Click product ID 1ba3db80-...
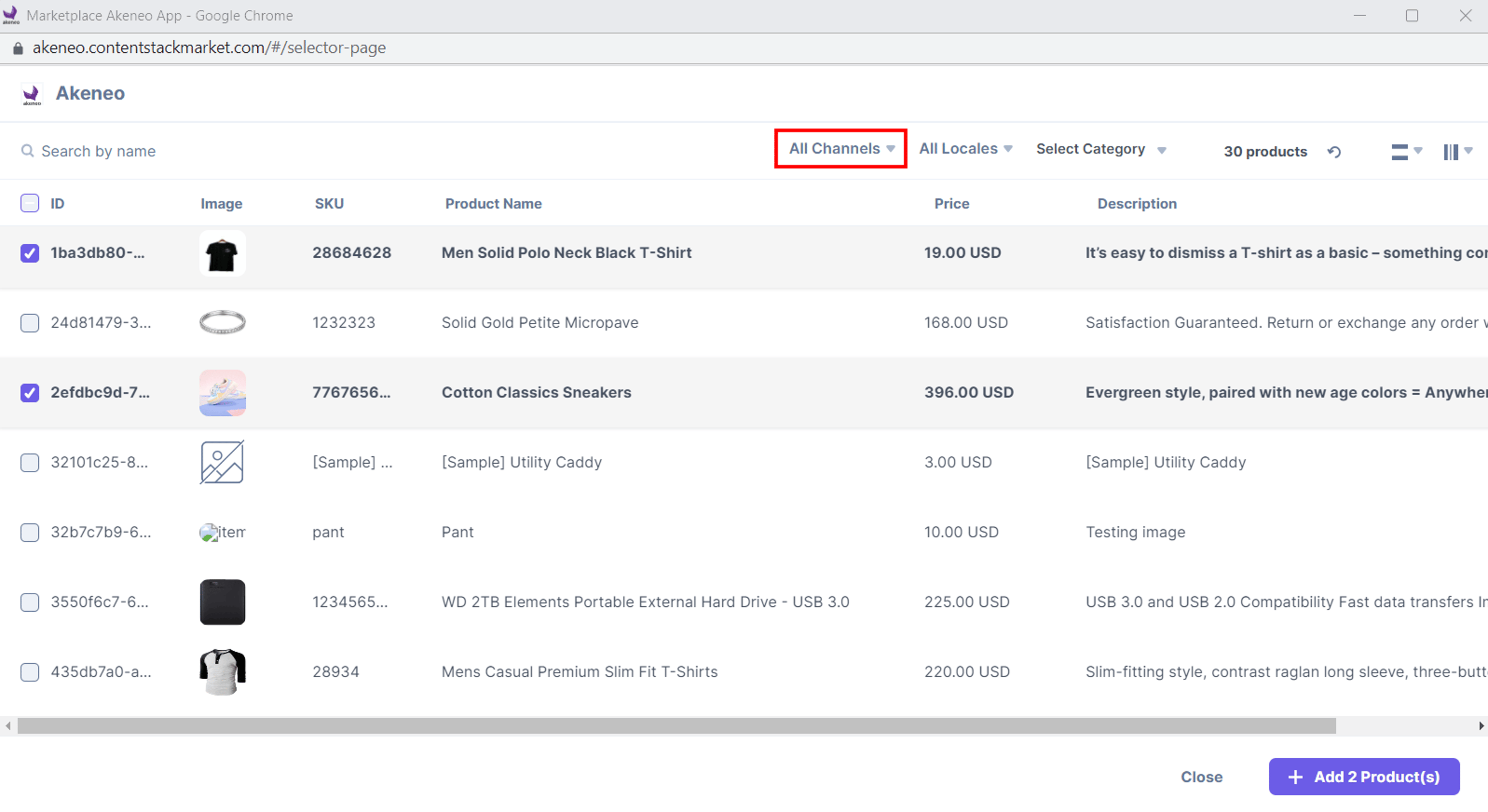Viewport: 1488px width, 812px height. (x=98, y=253)
